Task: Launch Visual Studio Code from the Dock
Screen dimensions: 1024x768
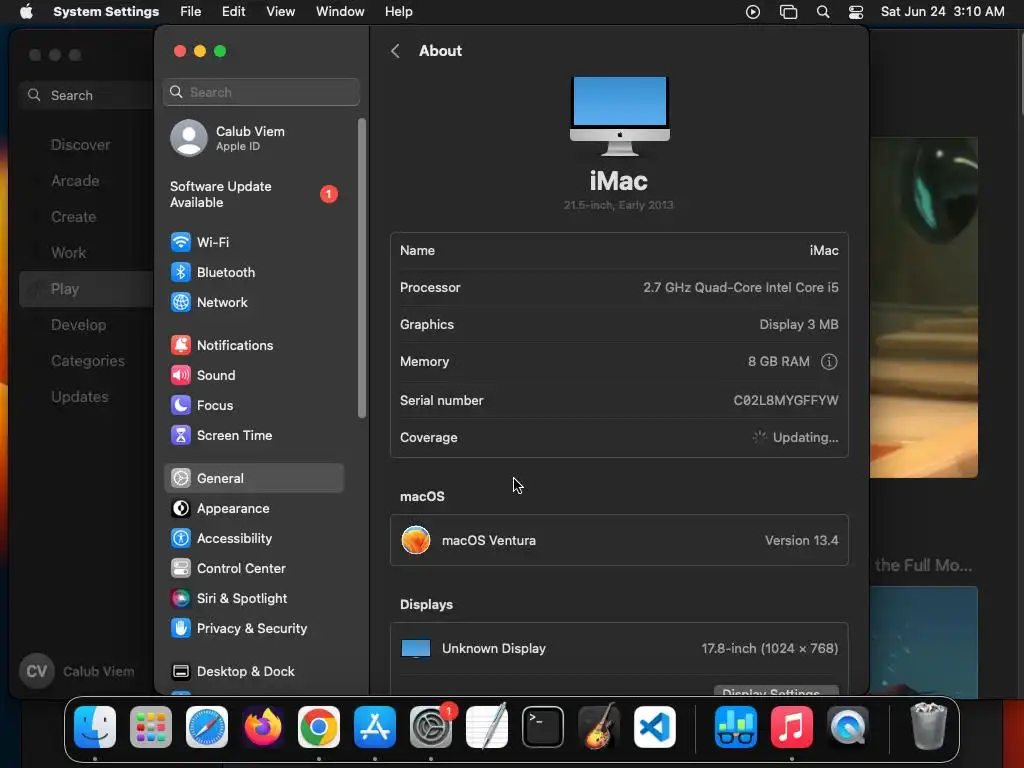Action: pos(655,727)
